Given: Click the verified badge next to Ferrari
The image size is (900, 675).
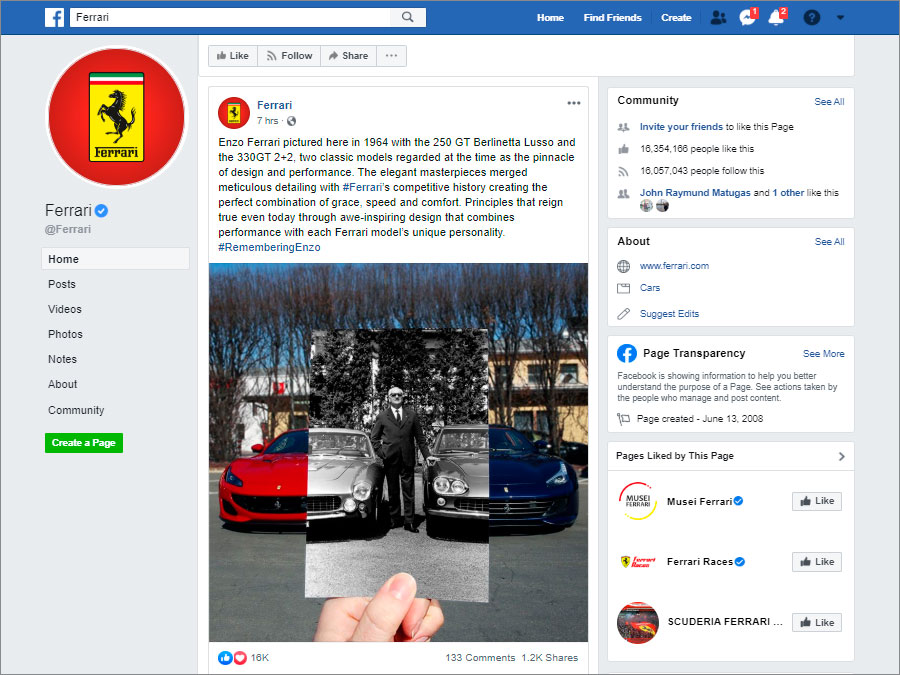Looking at the screenshot, I should point(101,211).
